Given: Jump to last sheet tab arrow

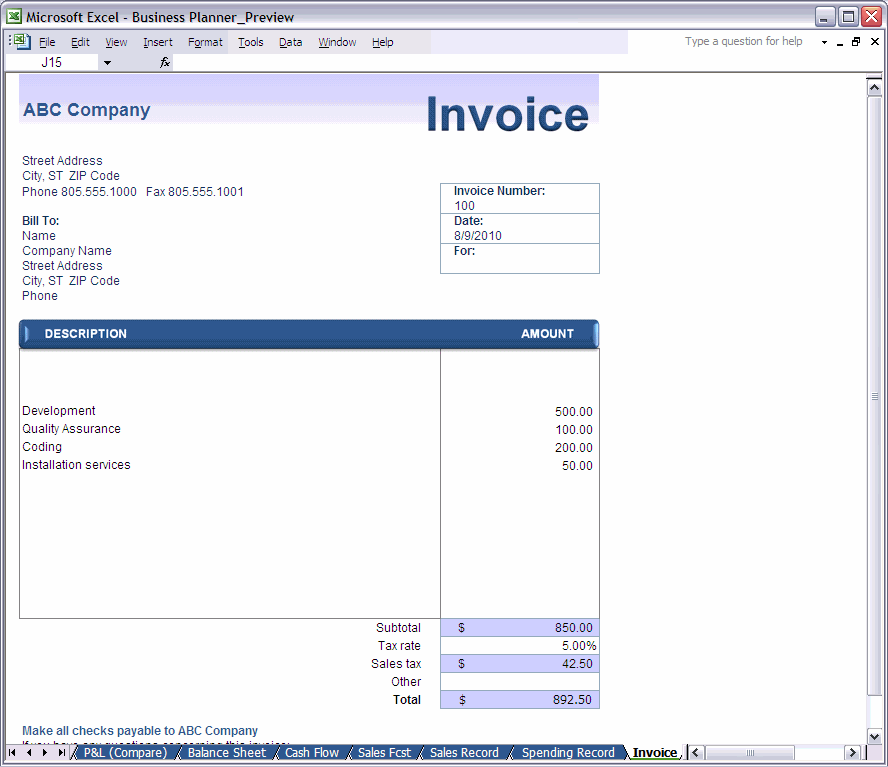Looking at the screenshot, I should tap(61, 753).
